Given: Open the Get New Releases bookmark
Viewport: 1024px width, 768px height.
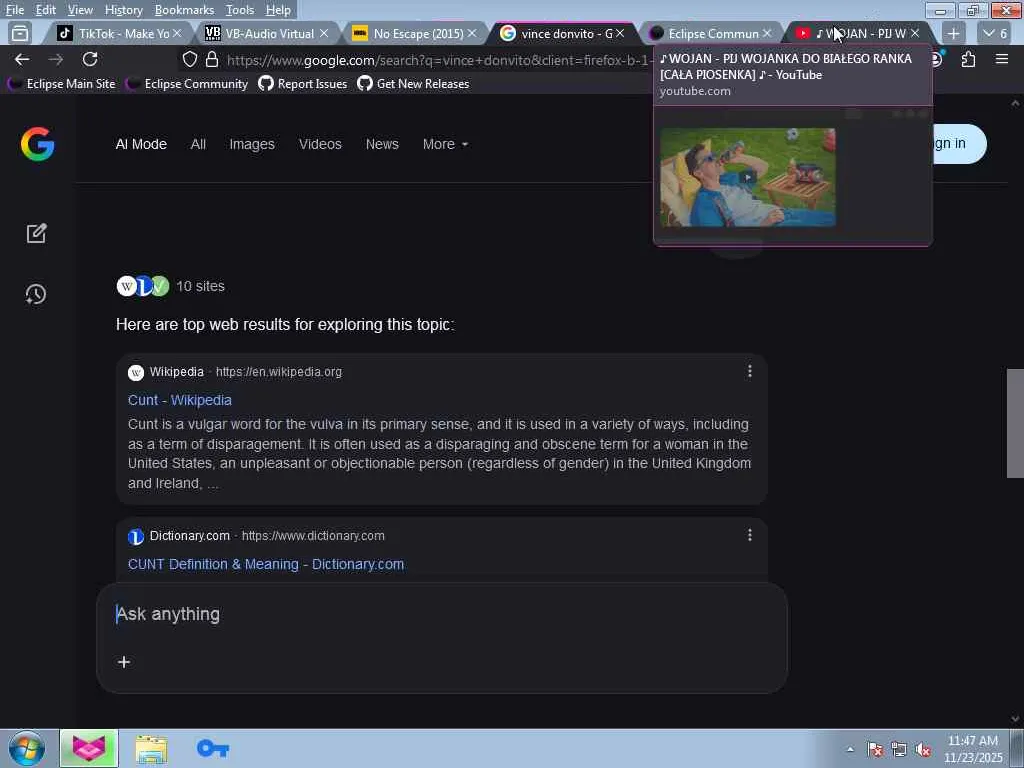Looking at the screenshot, I should tap(413, 84).
